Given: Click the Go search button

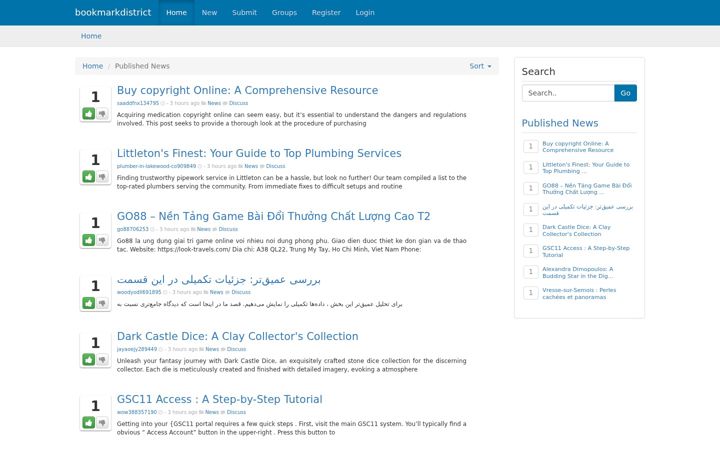Looking at the screenshot, I should click(625, 93).
